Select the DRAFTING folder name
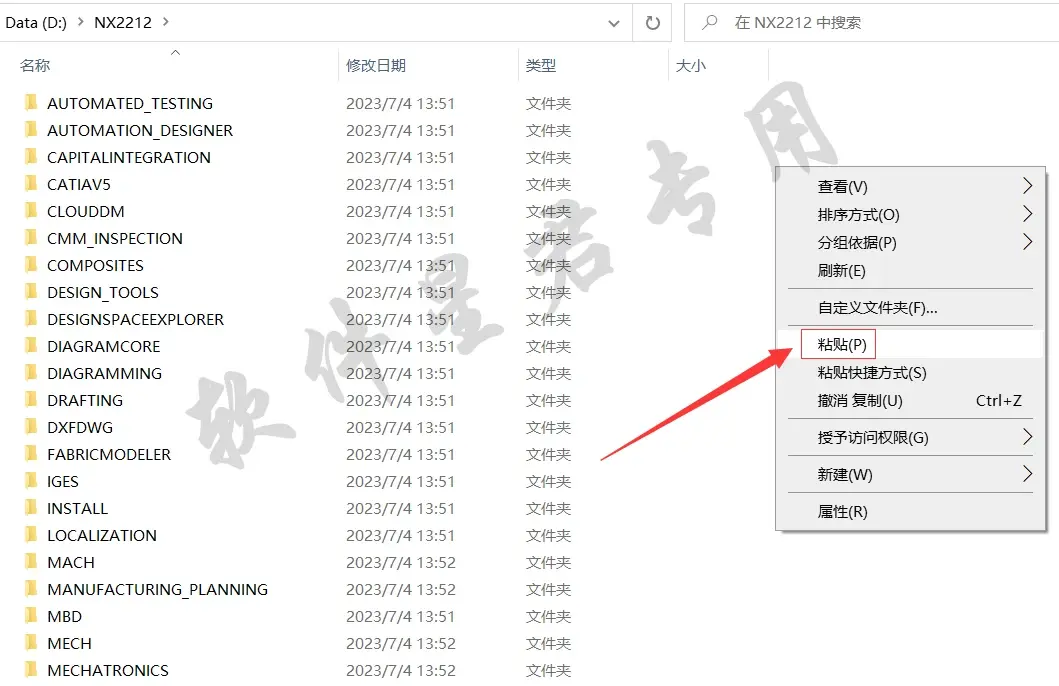The height and width of the screenshot is (686, 1059). tap(85, 400)
